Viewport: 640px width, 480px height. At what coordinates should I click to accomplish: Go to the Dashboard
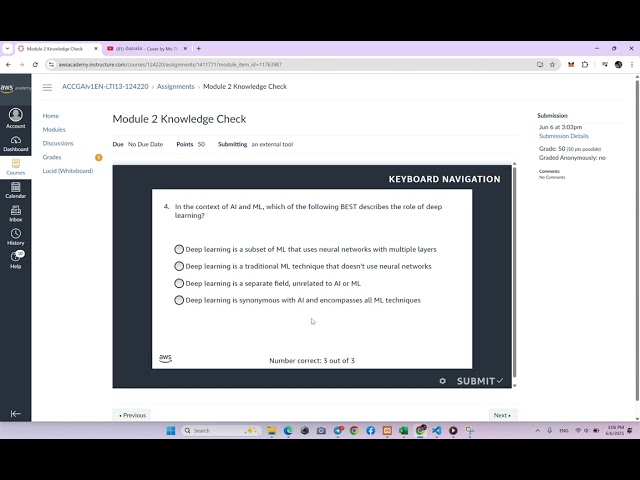coord(16,144)
